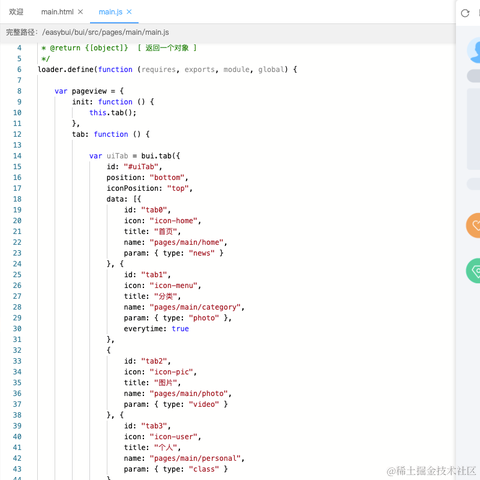Click the "#uiTab" id string
Image resolution: width=480 pixels, height=480 pixels.
141,167
